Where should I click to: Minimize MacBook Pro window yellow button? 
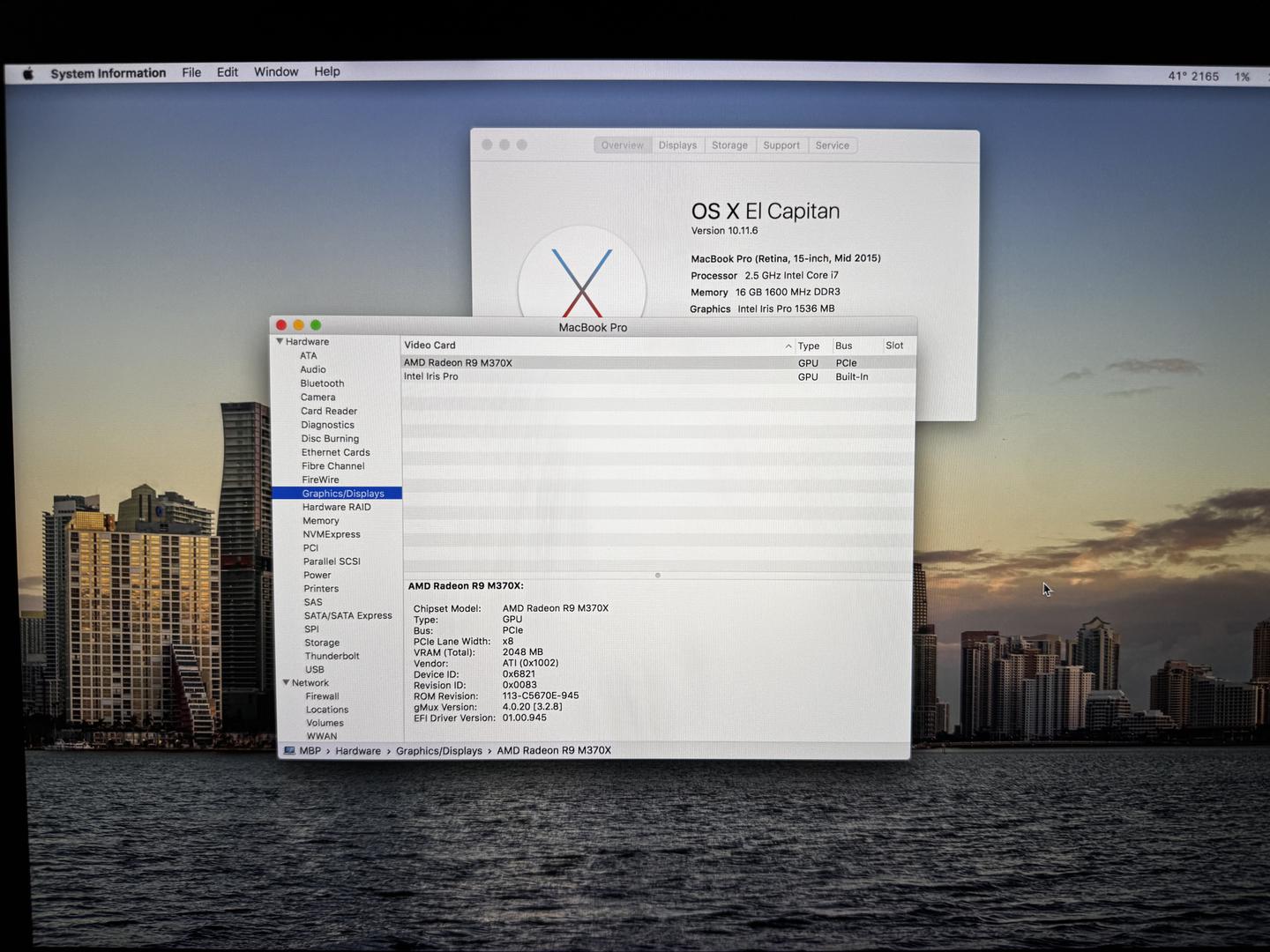coord(299,325)
